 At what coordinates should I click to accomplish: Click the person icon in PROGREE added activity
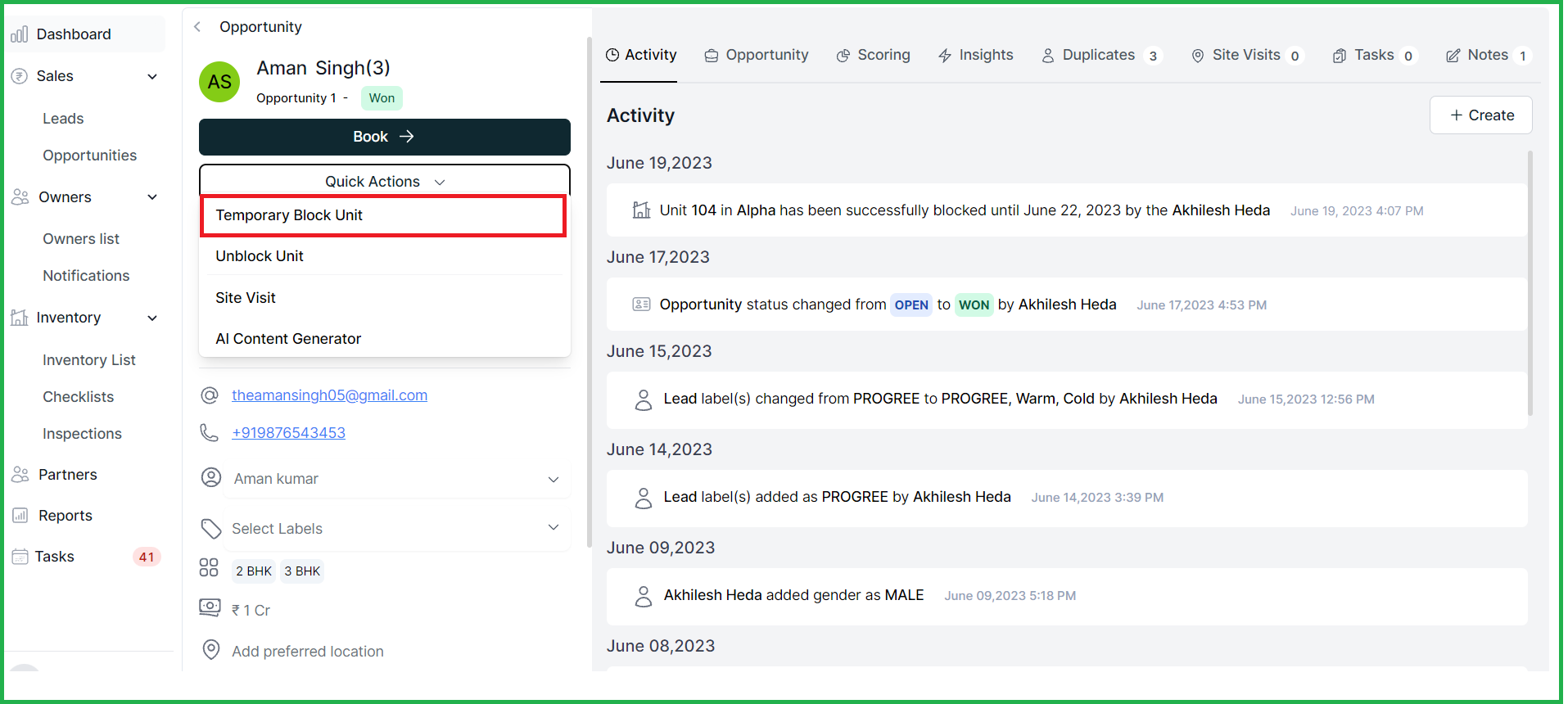tap(644, 498)
